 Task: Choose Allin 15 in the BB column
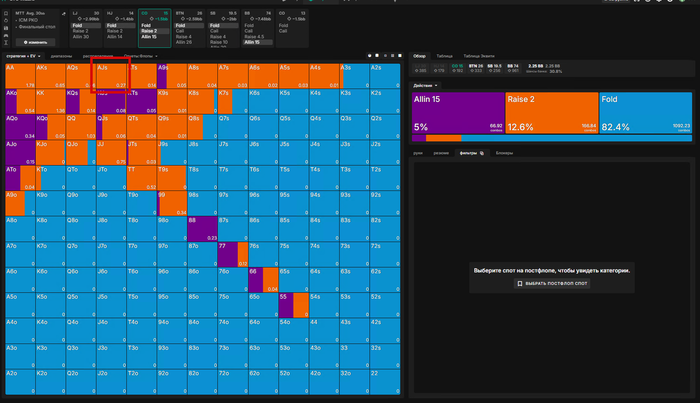pyautogui.click(x=257, y=42)
